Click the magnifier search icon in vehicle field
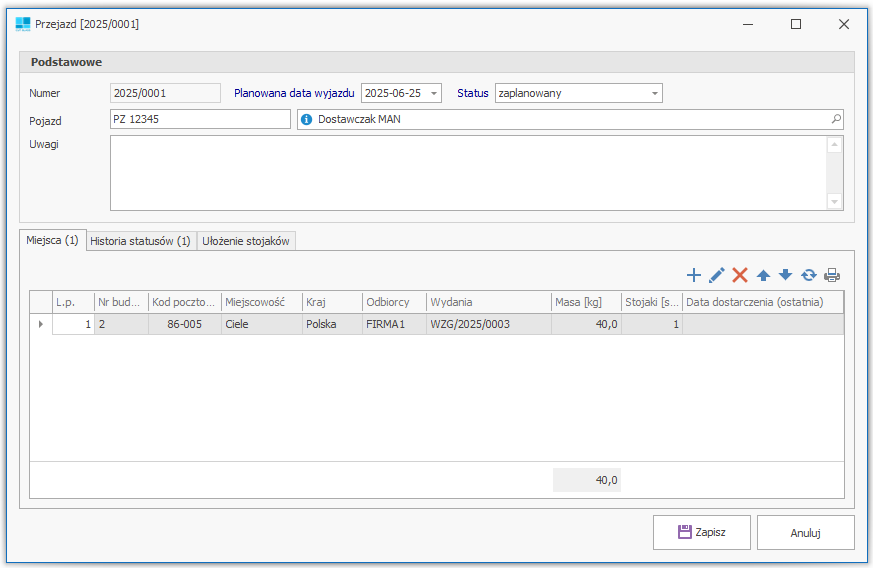 point(836,120)
